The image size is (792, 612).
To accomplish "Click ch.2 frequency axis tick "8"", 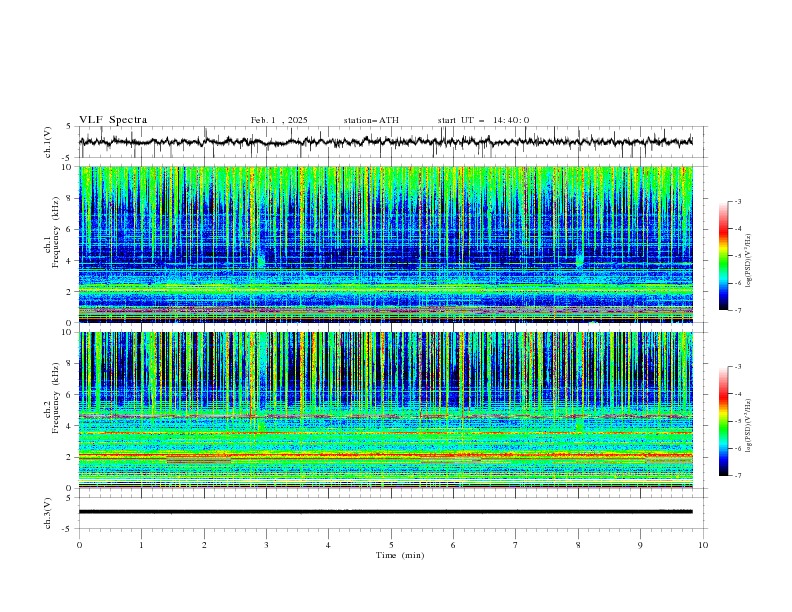I will click(70, 364).
